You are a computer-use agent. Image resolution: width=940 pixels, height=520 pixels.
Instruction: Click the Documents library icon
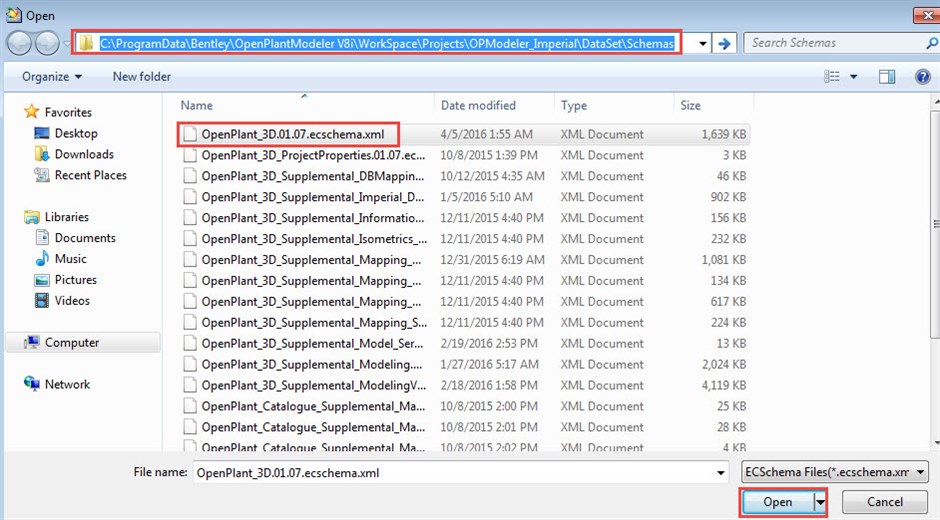43,238
